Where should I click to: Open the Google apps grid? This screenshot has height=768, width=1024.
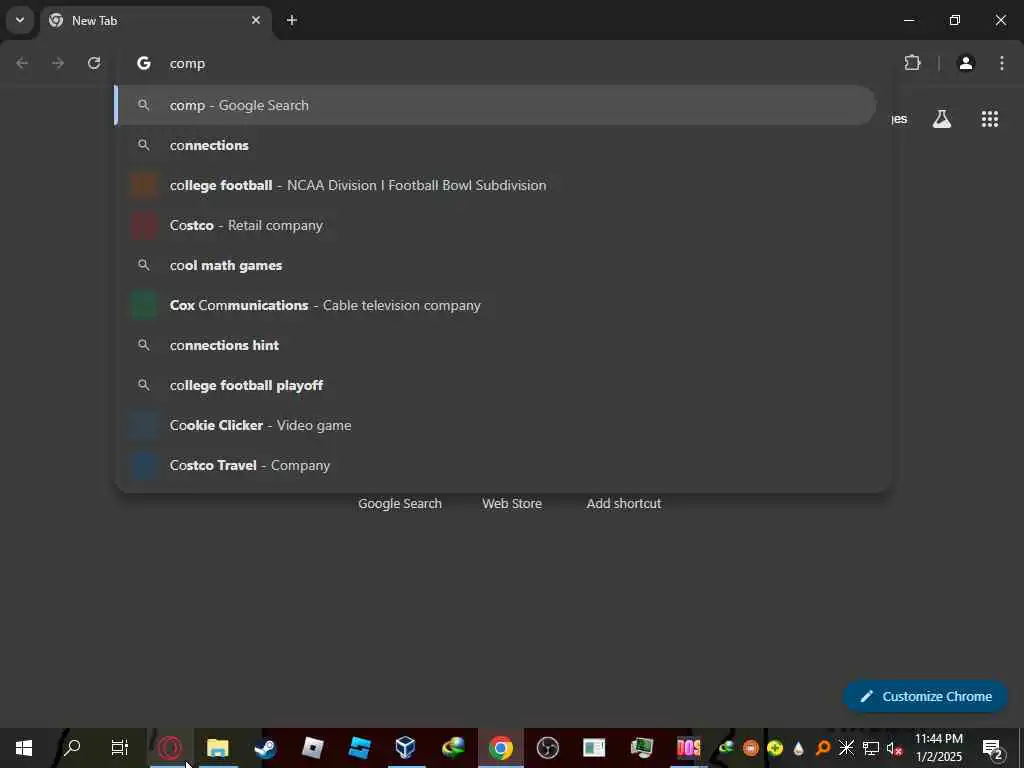[x=989, y=119]
